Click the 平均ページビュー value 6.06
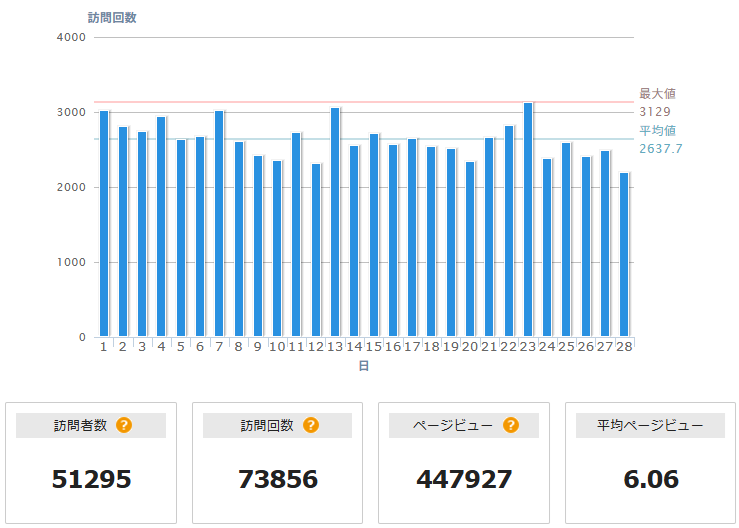739x528 pixels. 650,479
